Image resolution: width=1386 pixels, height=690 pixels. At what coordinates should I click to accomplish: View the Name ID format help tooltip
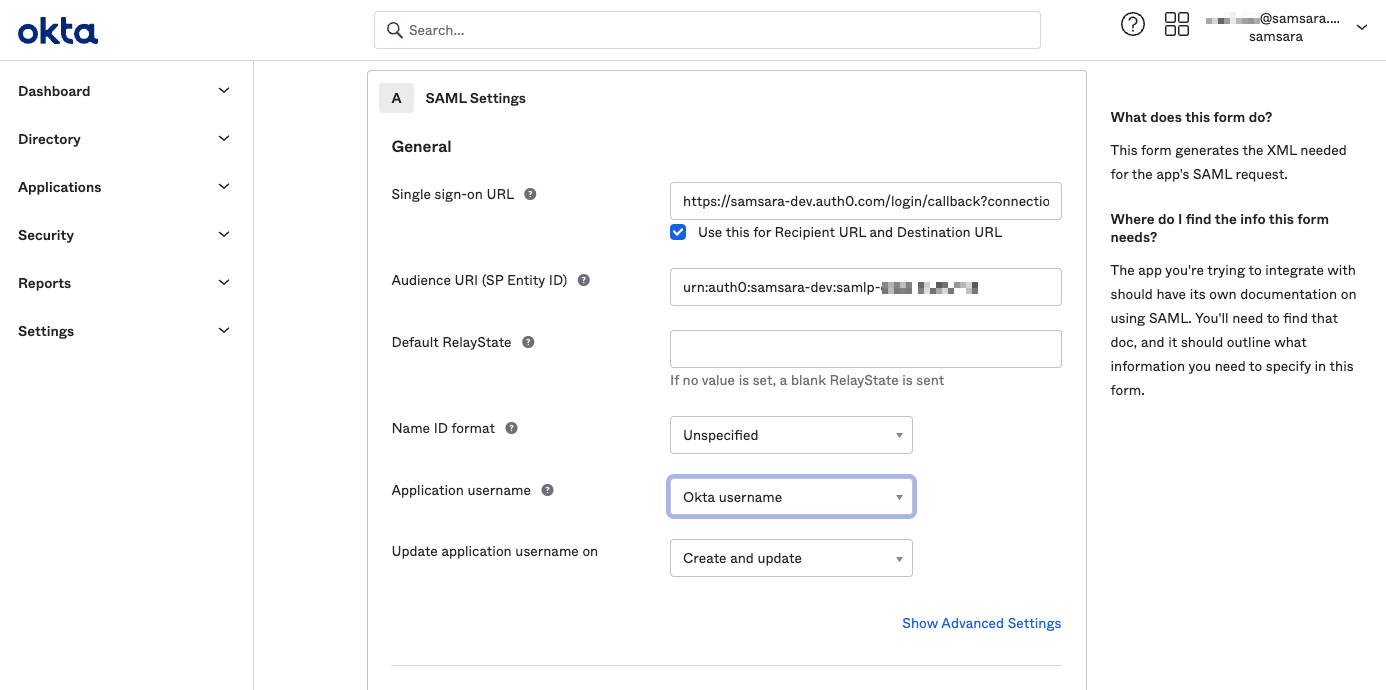tap(511, 427)
